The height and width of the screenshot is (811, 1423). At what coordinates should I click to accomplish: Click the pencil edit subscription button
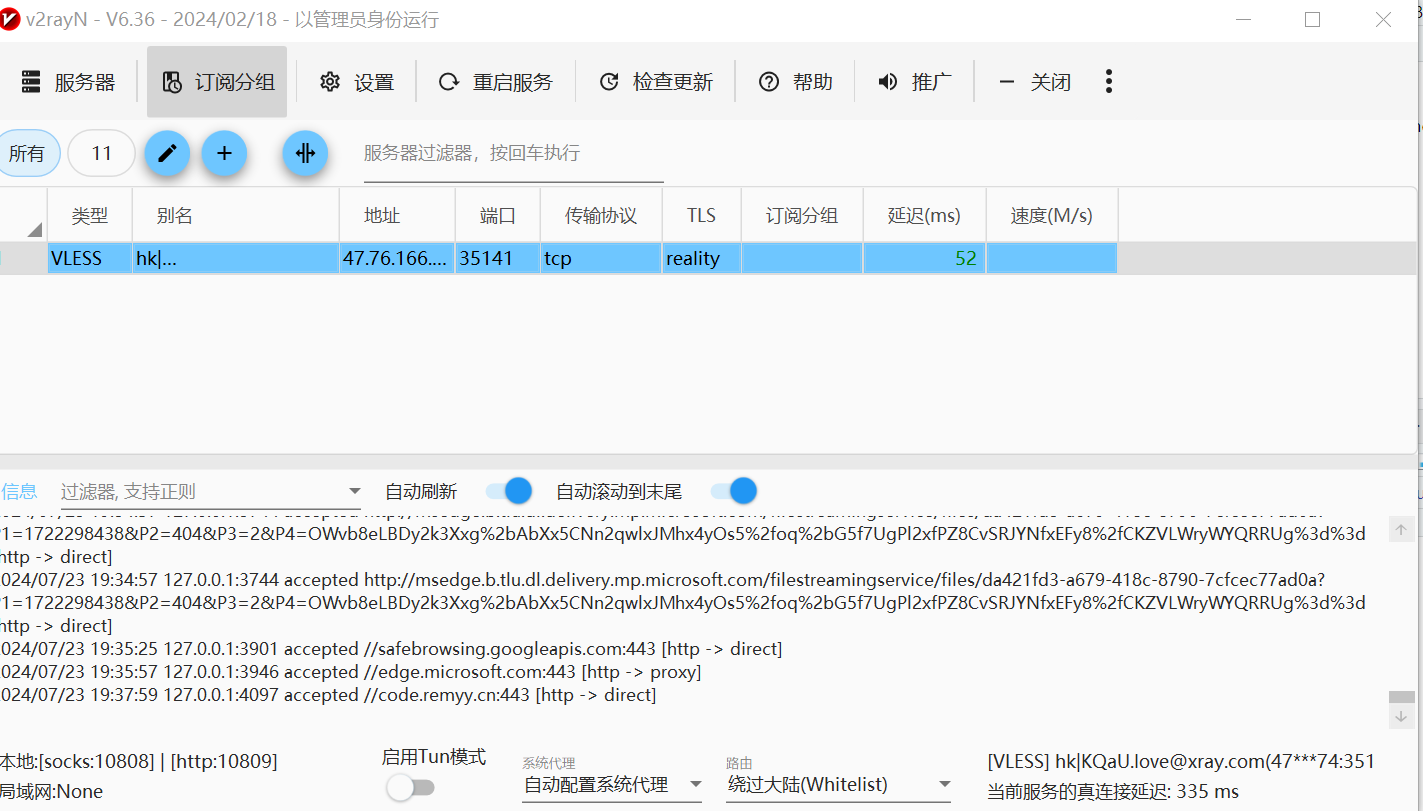[167, 153]
